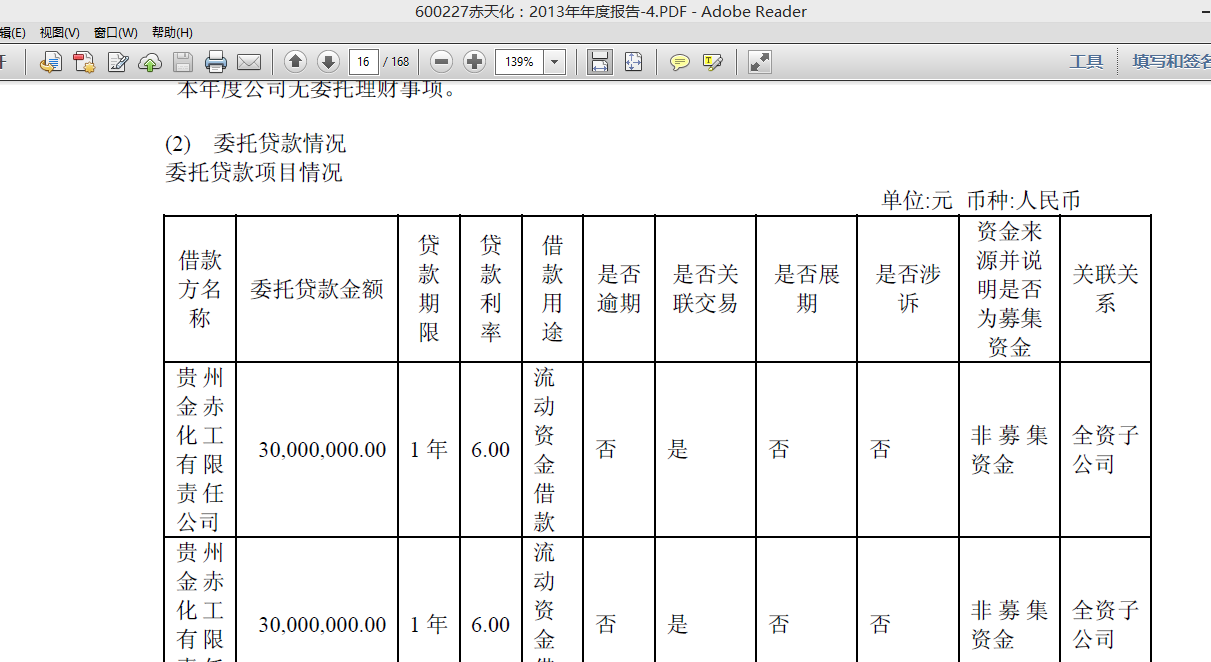Click the fit width scrolling icon
This screenshot has height=662, width=1211.
(x=600, y=62)
